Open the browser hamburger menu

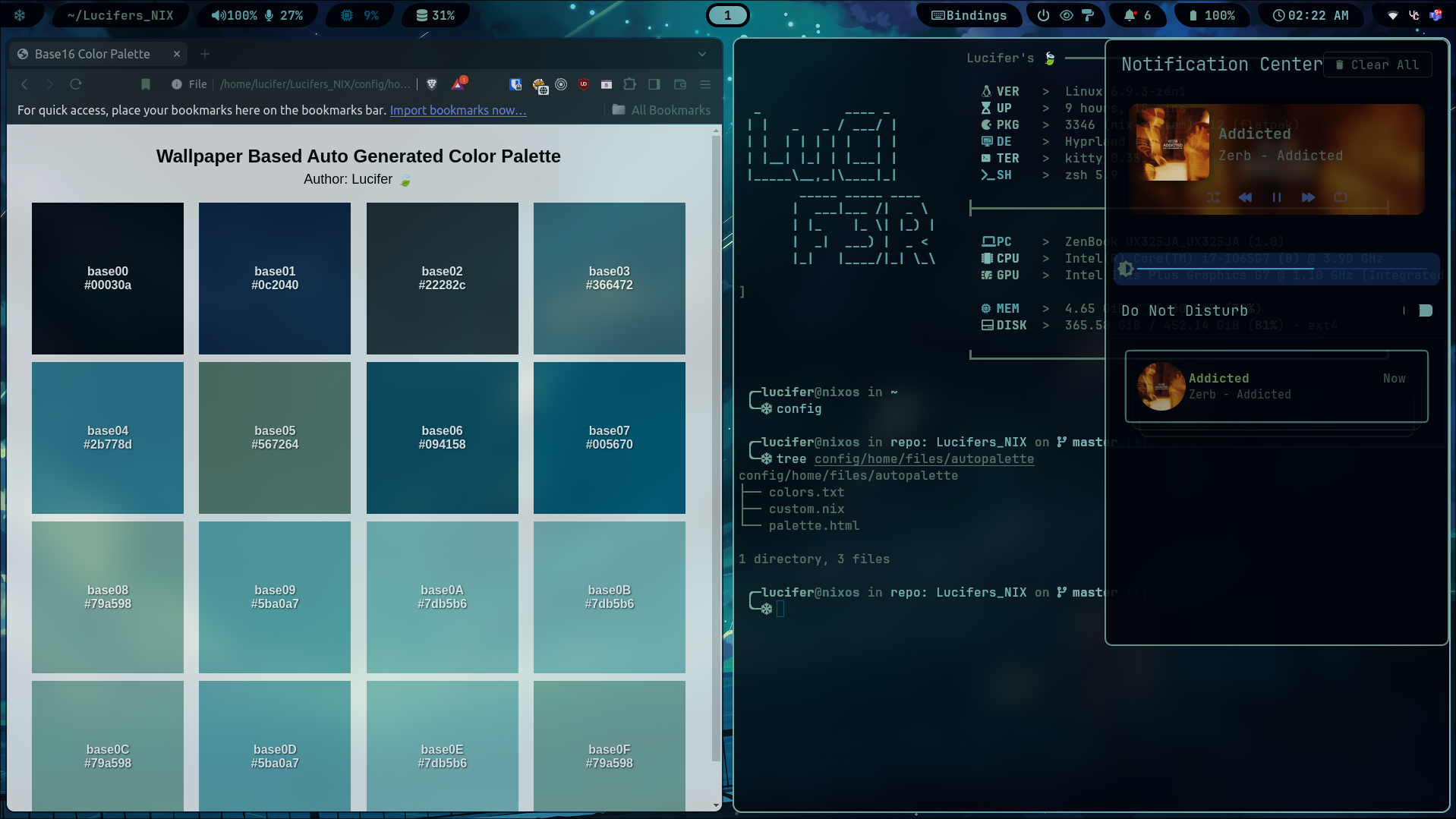(x=705, y=84)
